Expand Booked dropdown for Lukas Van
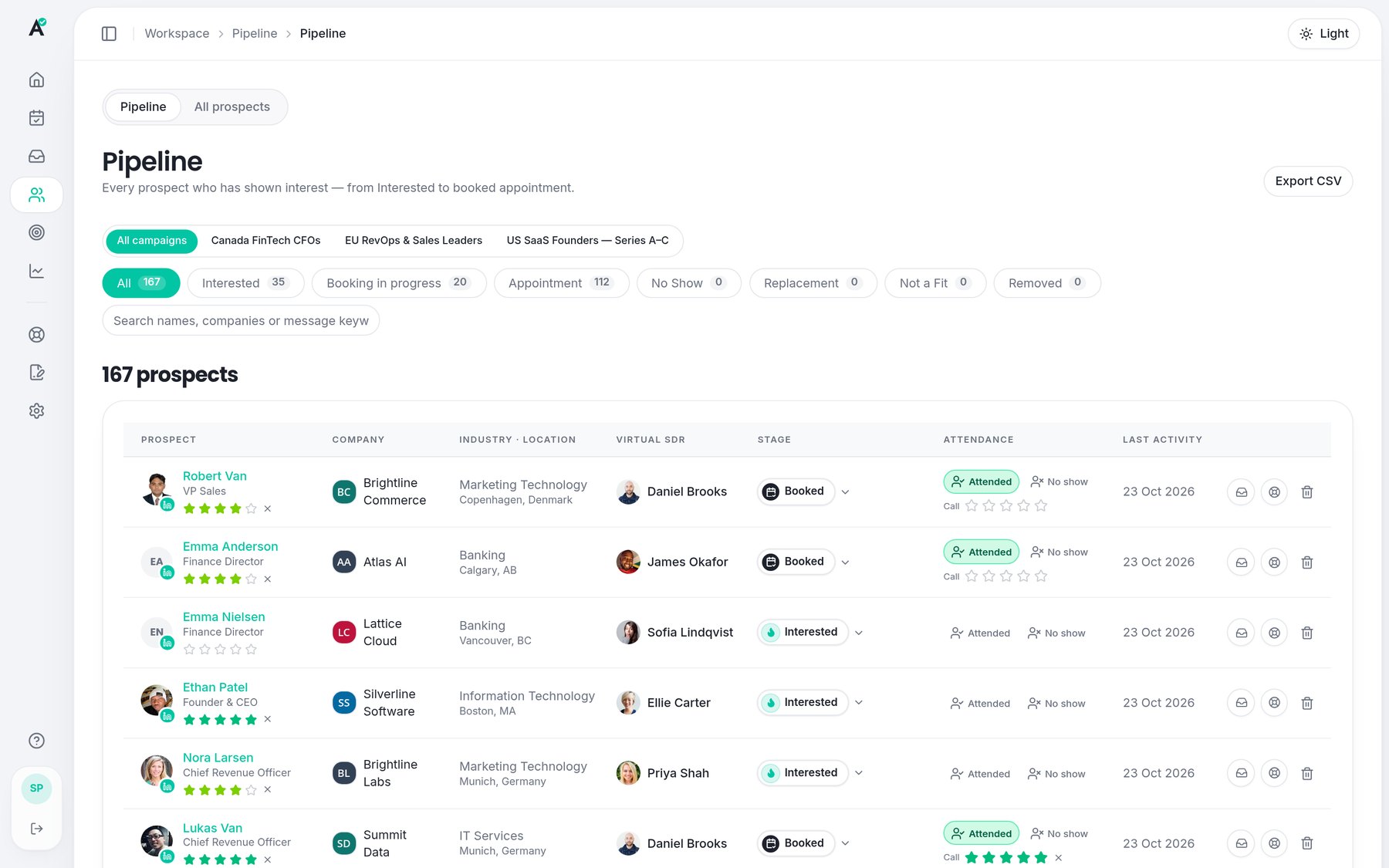The width and height of the screenshot is (1389, 868). [845, 843]
